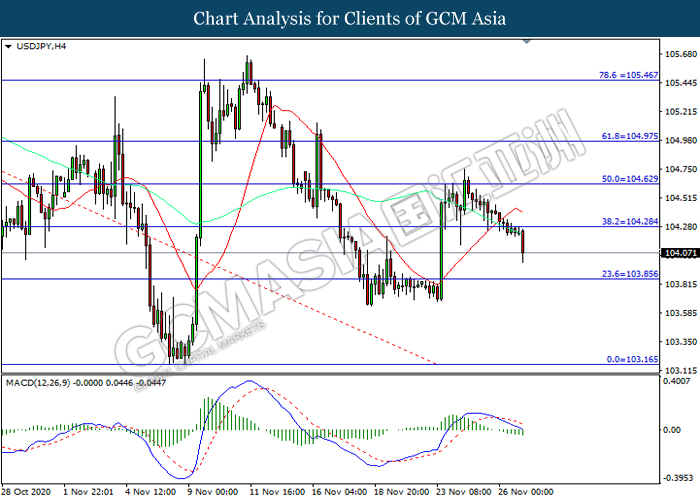The image size is (700, 500).
Task: Select the 28 Oct 2020 date label
Action: 27,491
